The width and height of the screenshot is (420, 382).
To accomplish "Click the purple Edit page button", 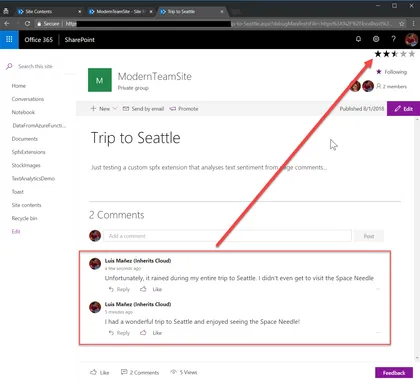I will tap(403, 109).
